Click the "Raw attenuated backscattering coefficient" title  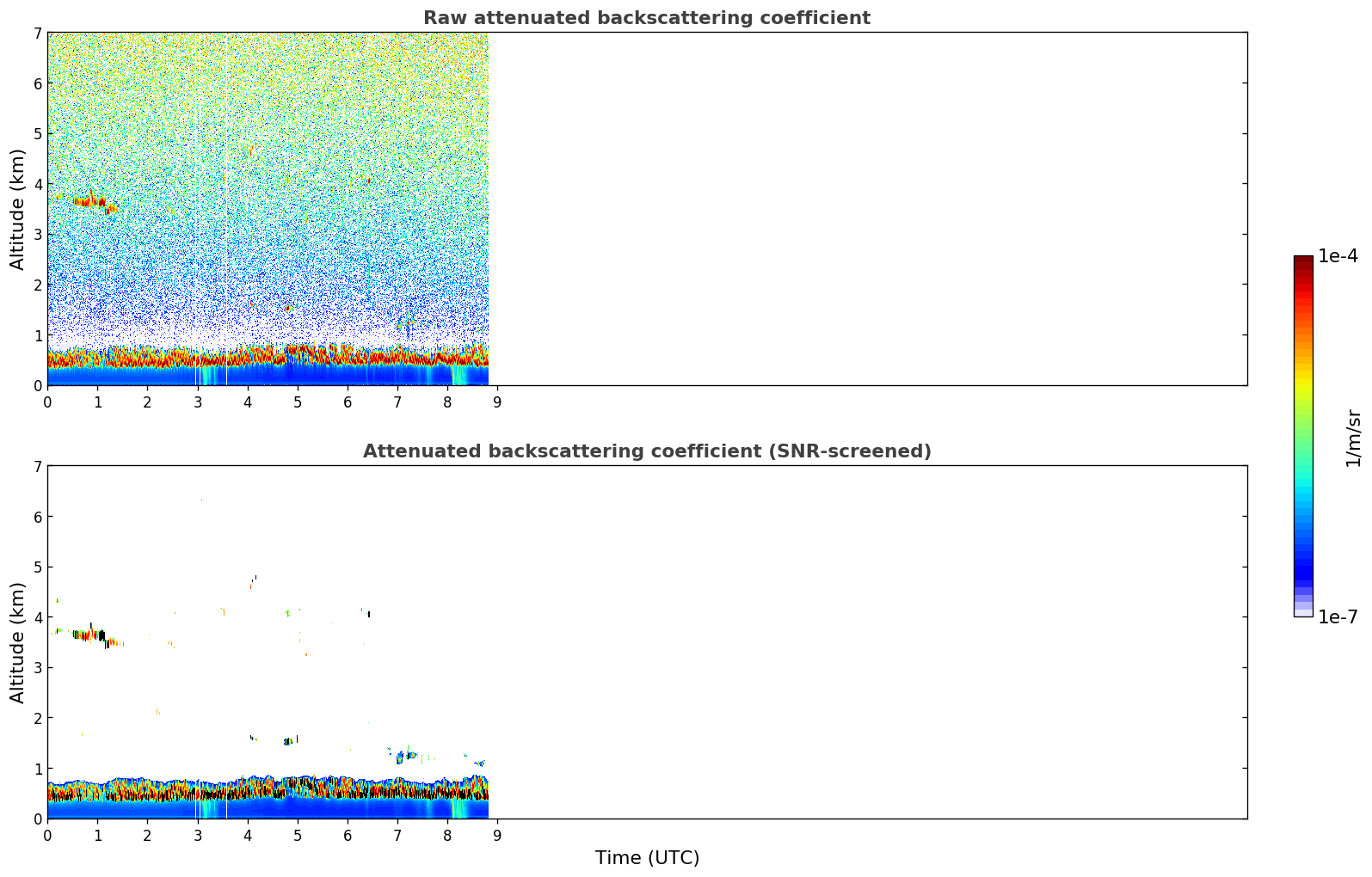pyautogui.click(x=646, y=18)
